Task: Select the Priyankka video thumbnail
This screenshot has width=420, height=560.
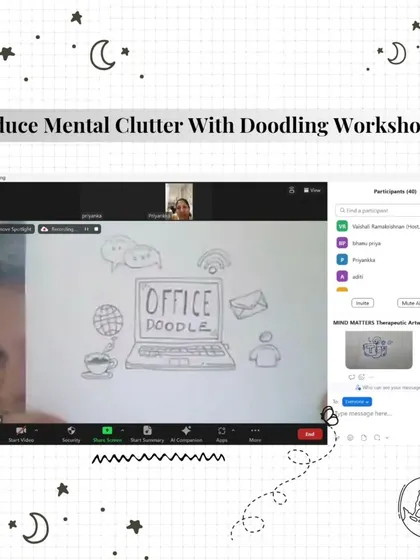Action: point(179,201)
